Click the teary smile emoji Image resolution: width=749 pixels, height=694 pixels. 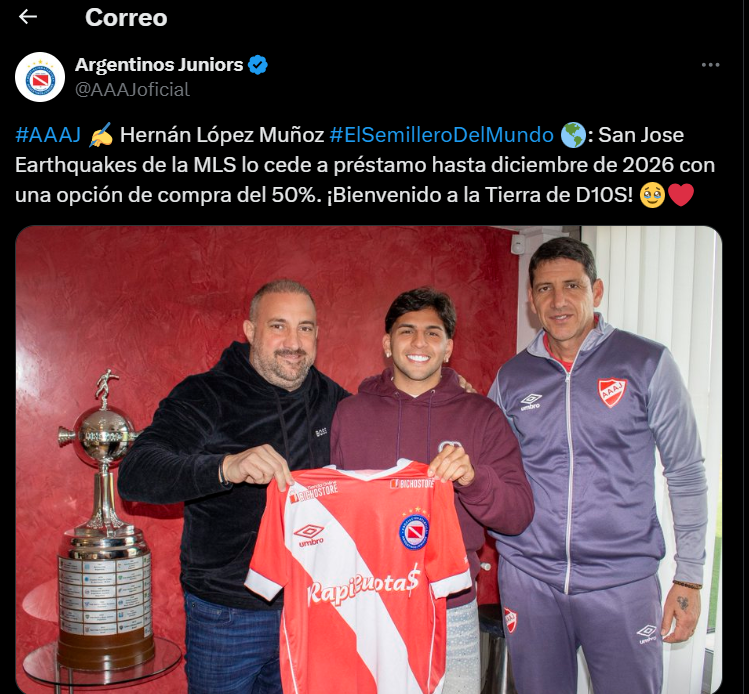pyautogui.click(x=652, y=195)
